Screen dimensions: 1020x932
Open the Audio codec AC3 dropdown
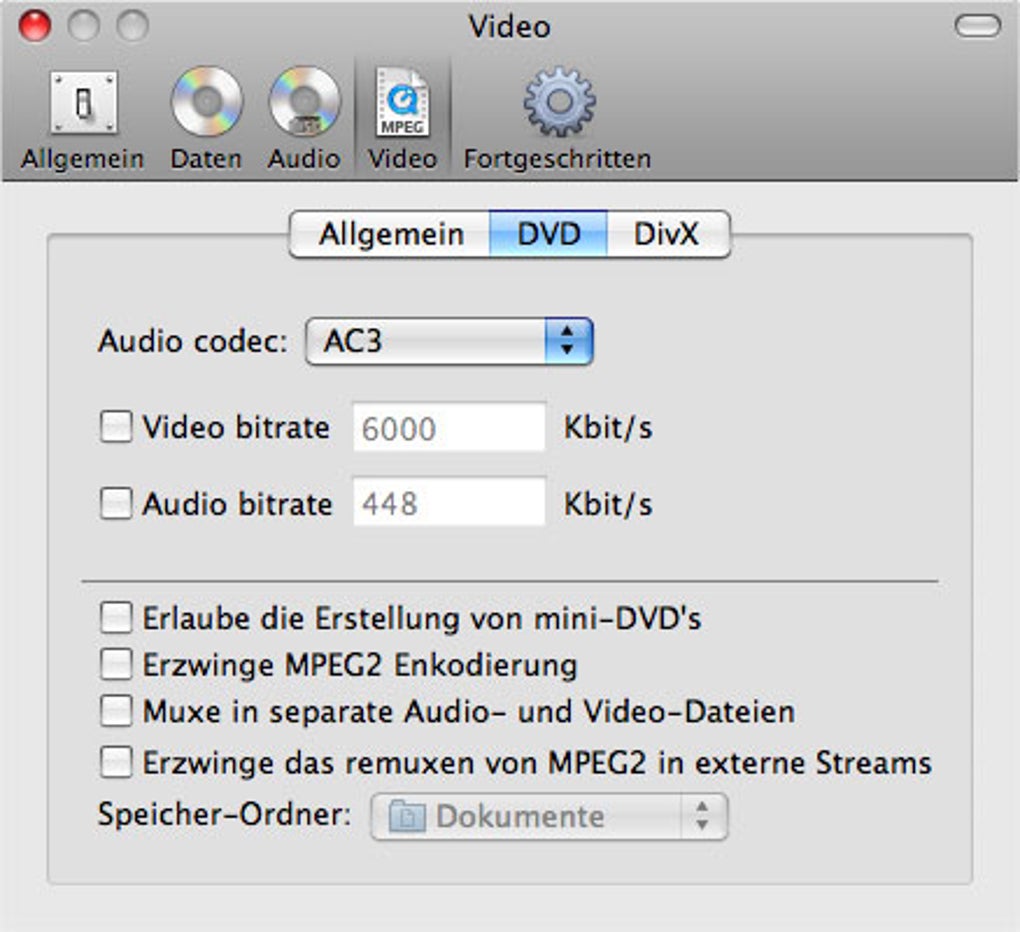(x=449, y=342)
